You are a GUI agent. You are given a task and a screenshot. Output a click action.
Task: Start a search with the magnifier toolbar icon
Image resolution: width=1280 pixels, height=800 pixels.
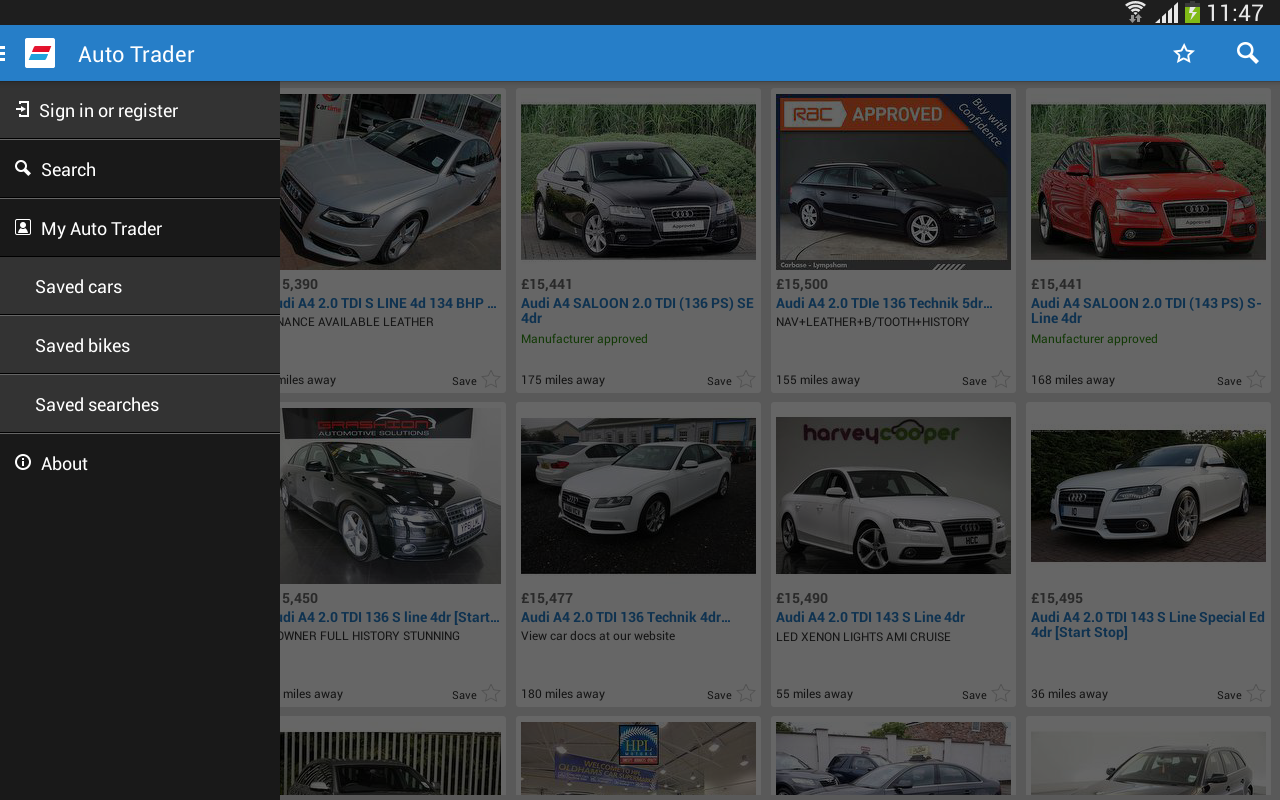click(1247, 53)
